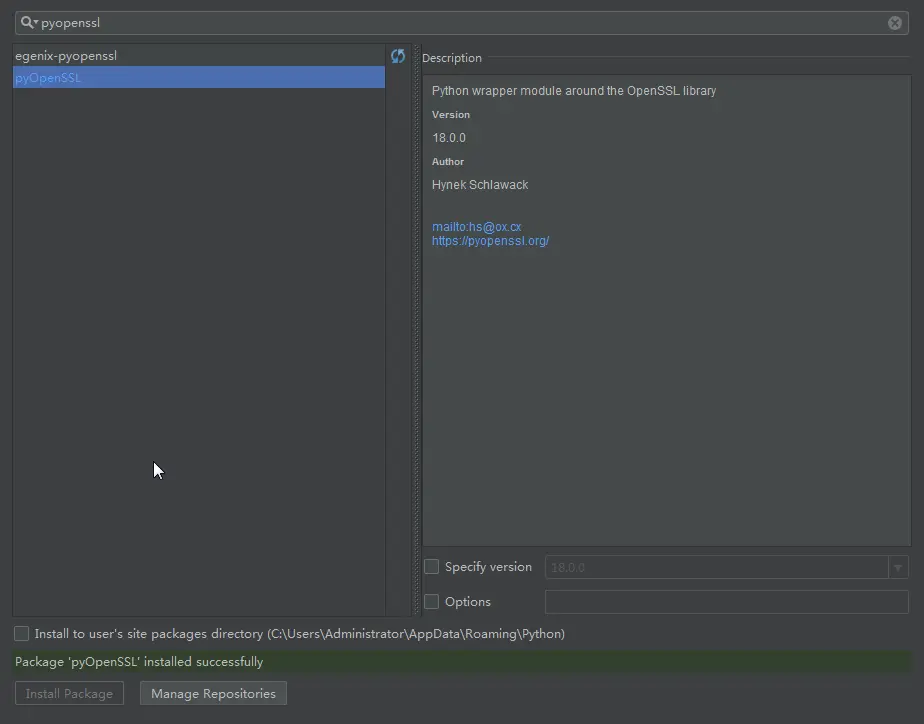Click the 18.0.0 version value in description
Viewport: 924px width, 724px height.
(448, 138)
